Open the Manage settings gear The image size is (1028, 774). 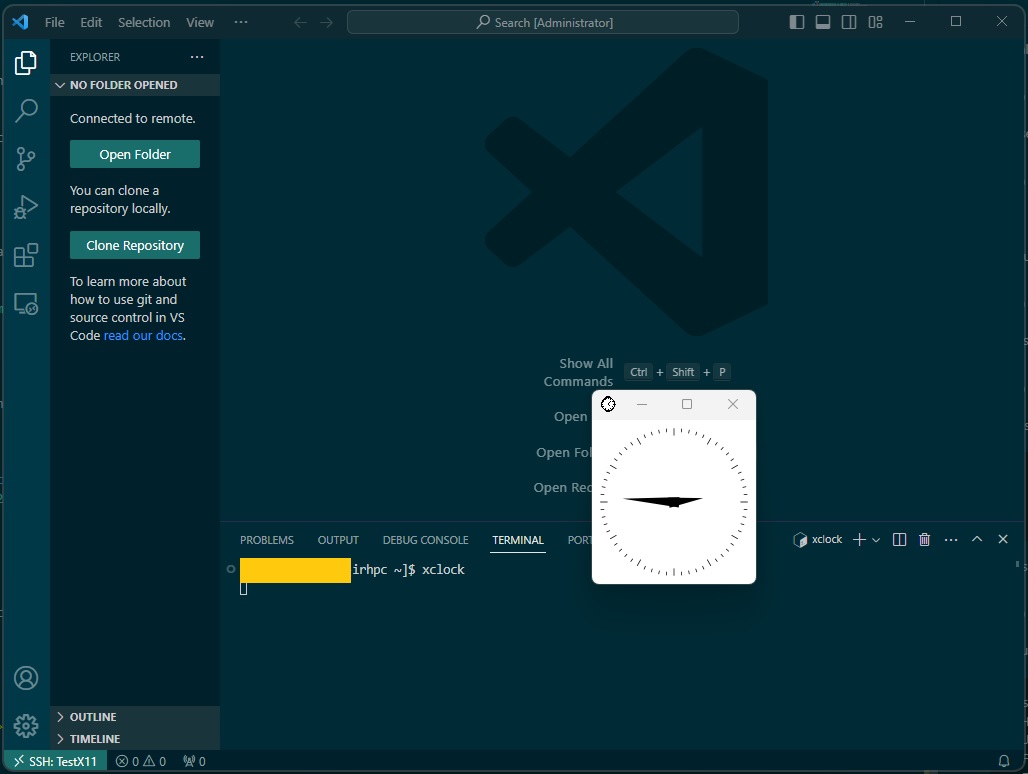pyautogui.click(x=26, y=725)
